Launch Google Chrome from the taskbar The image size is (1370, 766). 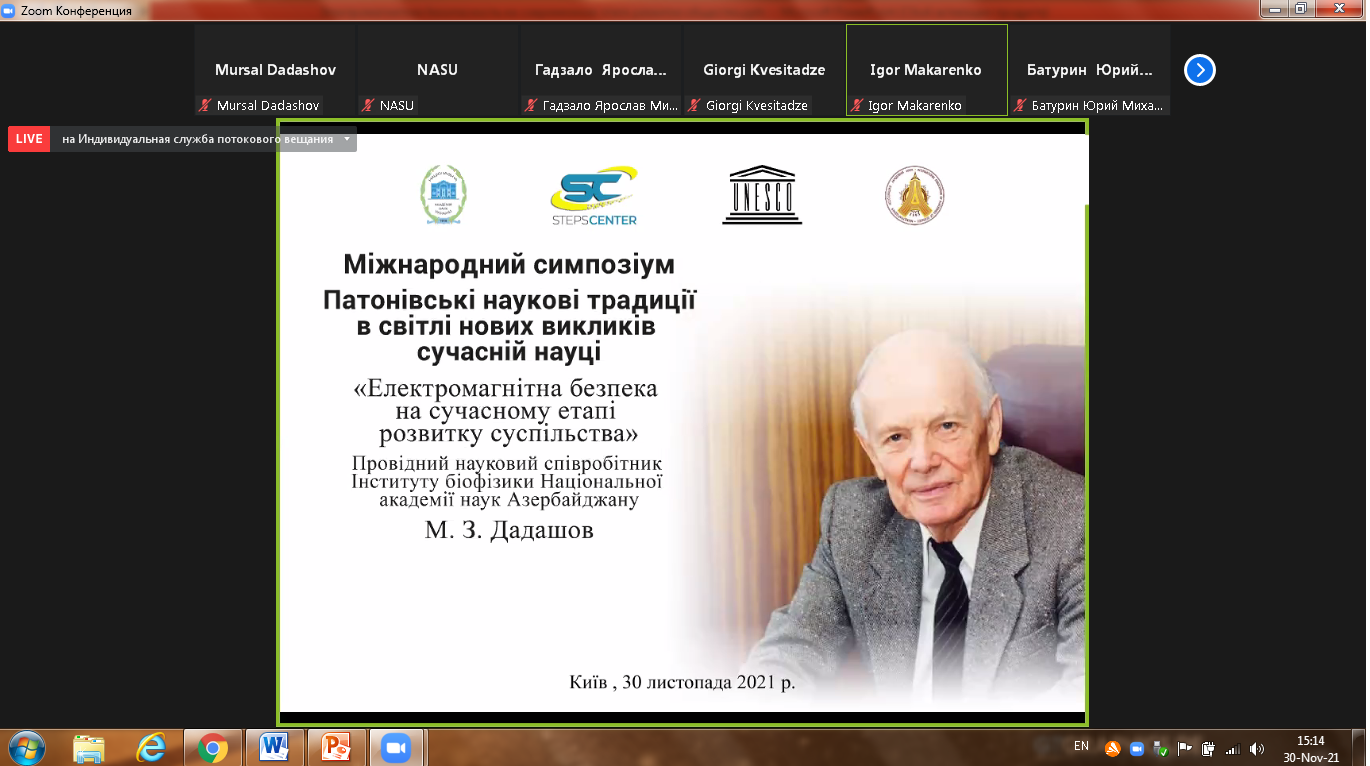[212, 747]
